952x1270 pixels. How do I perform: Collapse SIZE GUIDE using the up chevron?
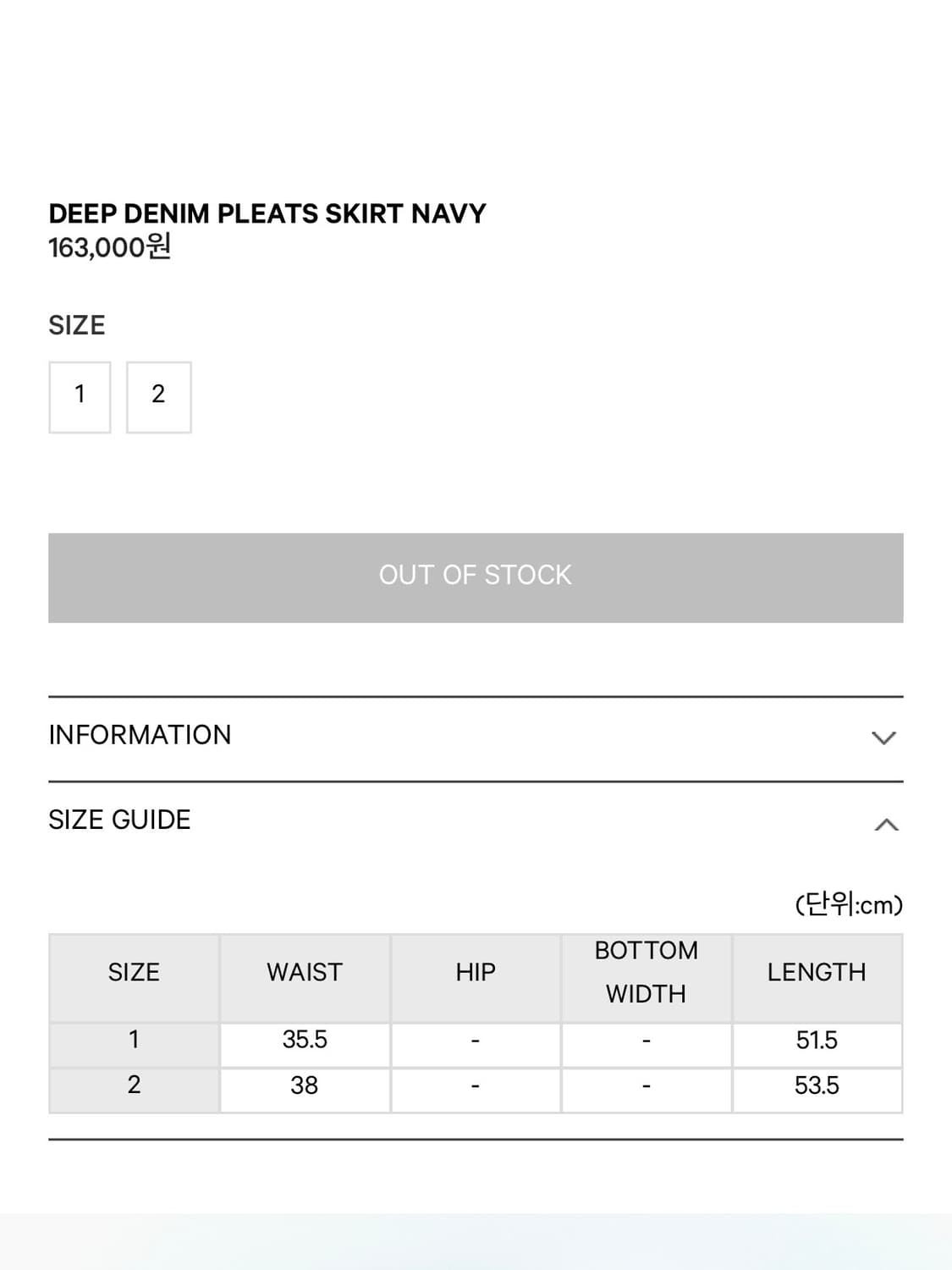885,824
